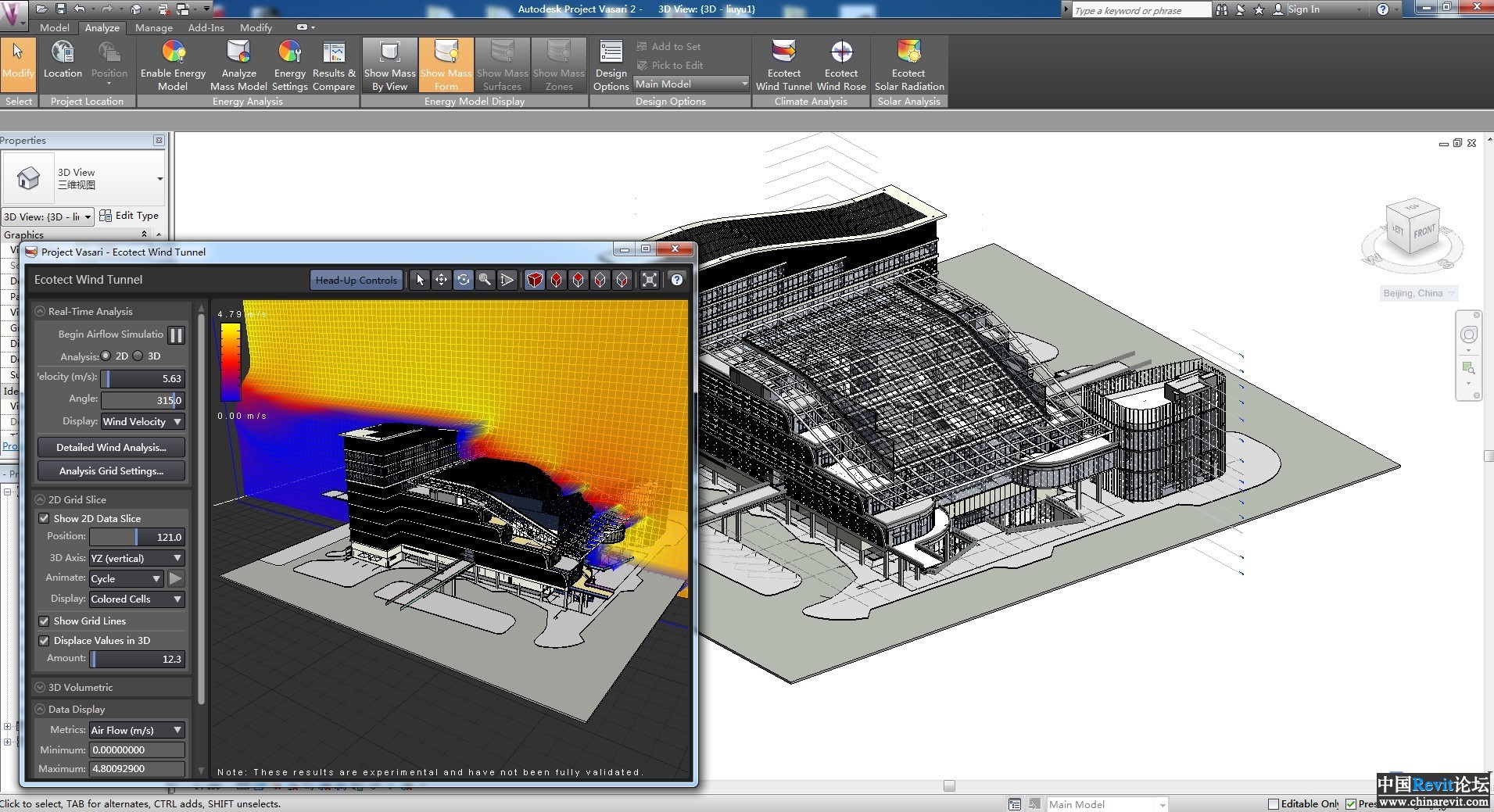Open the Wind Velocity display dropdown
The width and height of the screenshot is (1494, 812).
[x=143, y=421]
